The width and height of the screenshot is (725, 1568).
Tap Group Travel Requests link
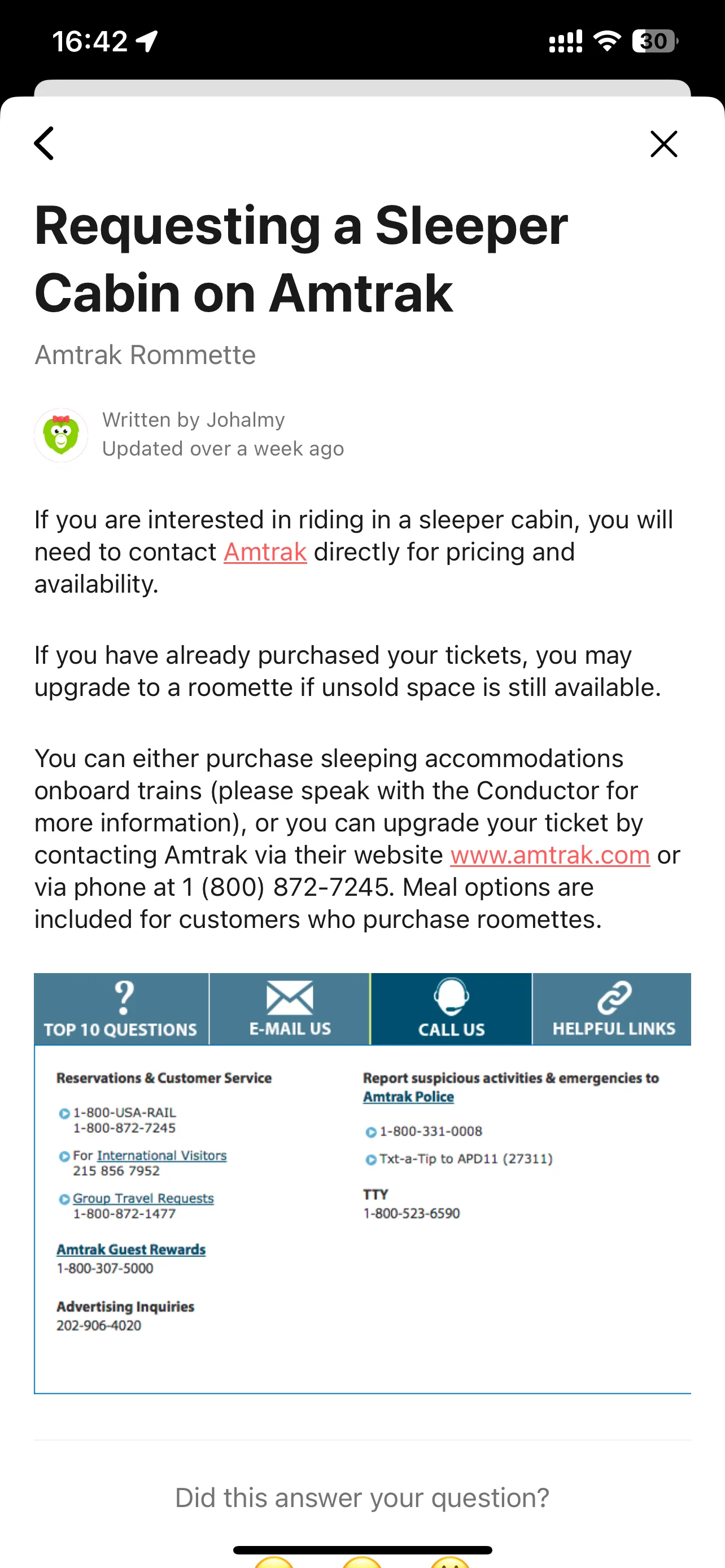point(143,1198)
